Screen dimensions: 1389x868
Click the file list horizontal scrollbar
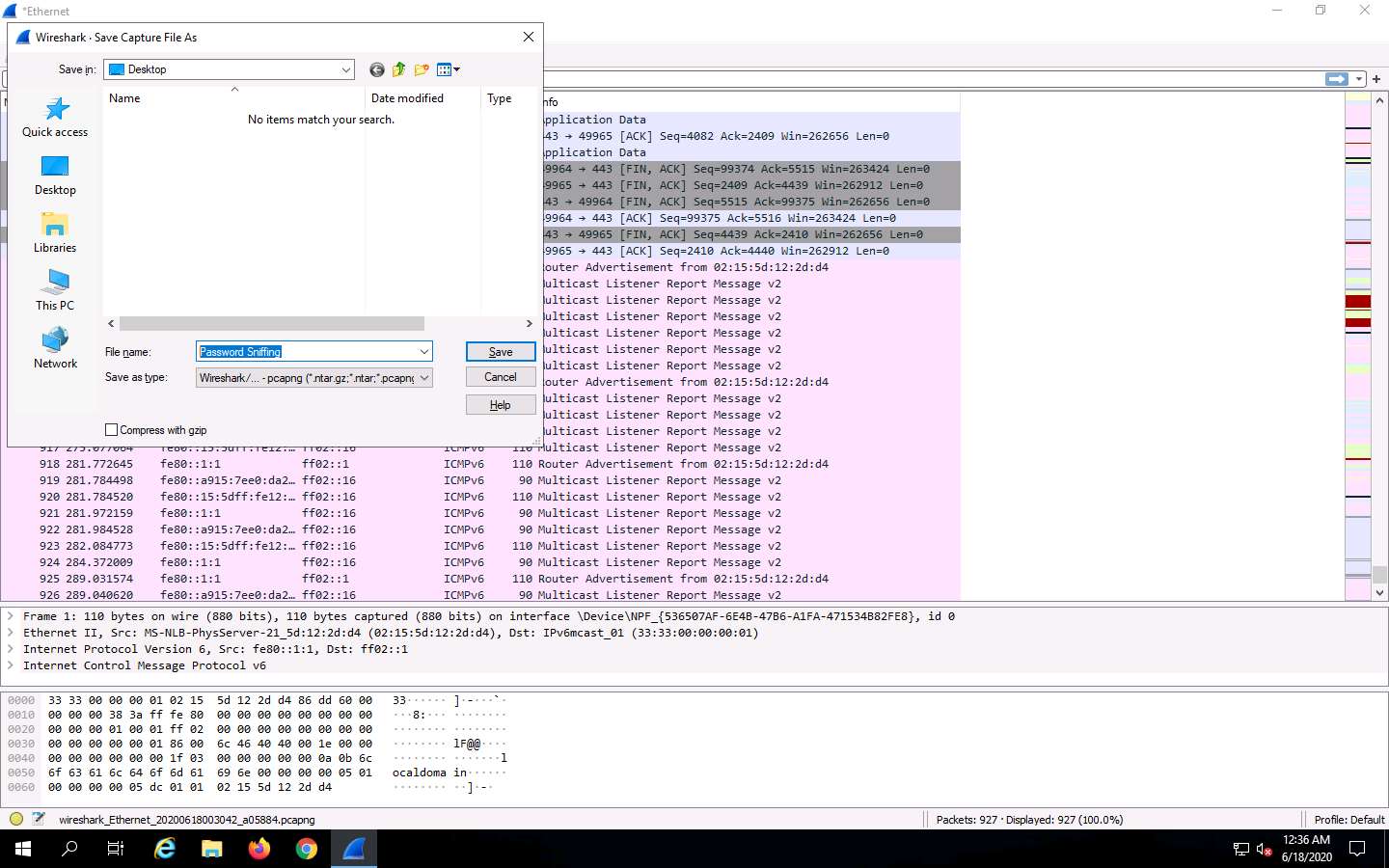click(x=271, y=323)
